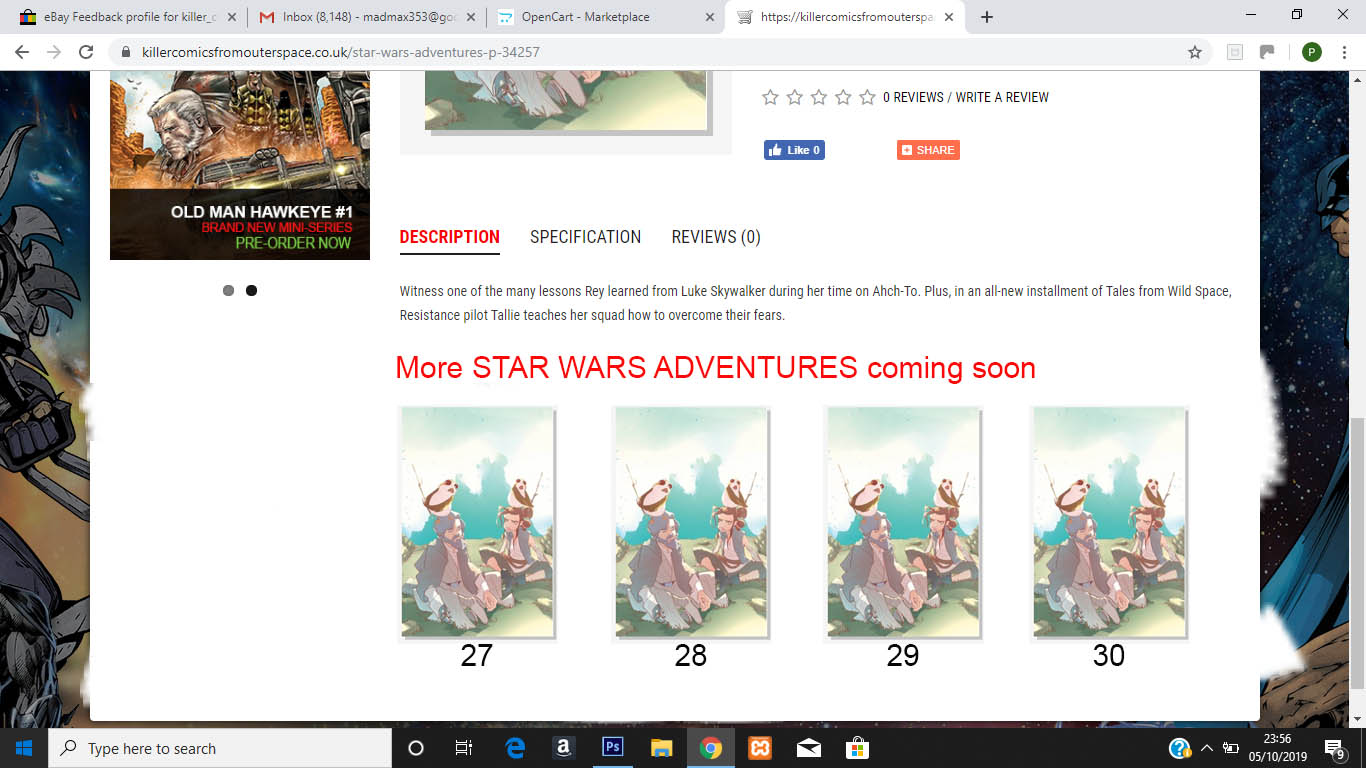Expand hidden system tray icons

pyautogui.click(x=1207, y=748)
